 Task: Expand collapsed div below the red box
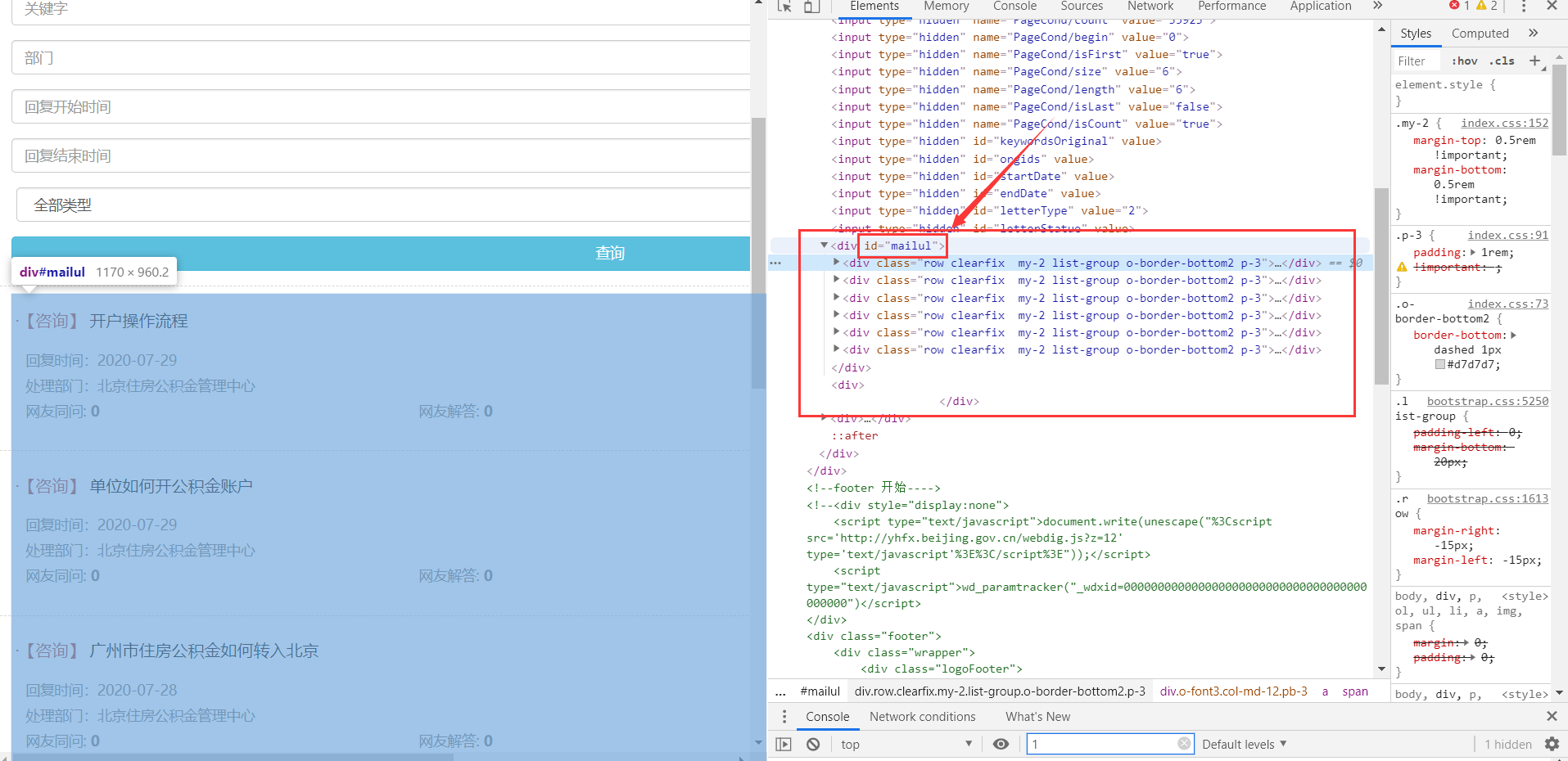pos(824,417)
